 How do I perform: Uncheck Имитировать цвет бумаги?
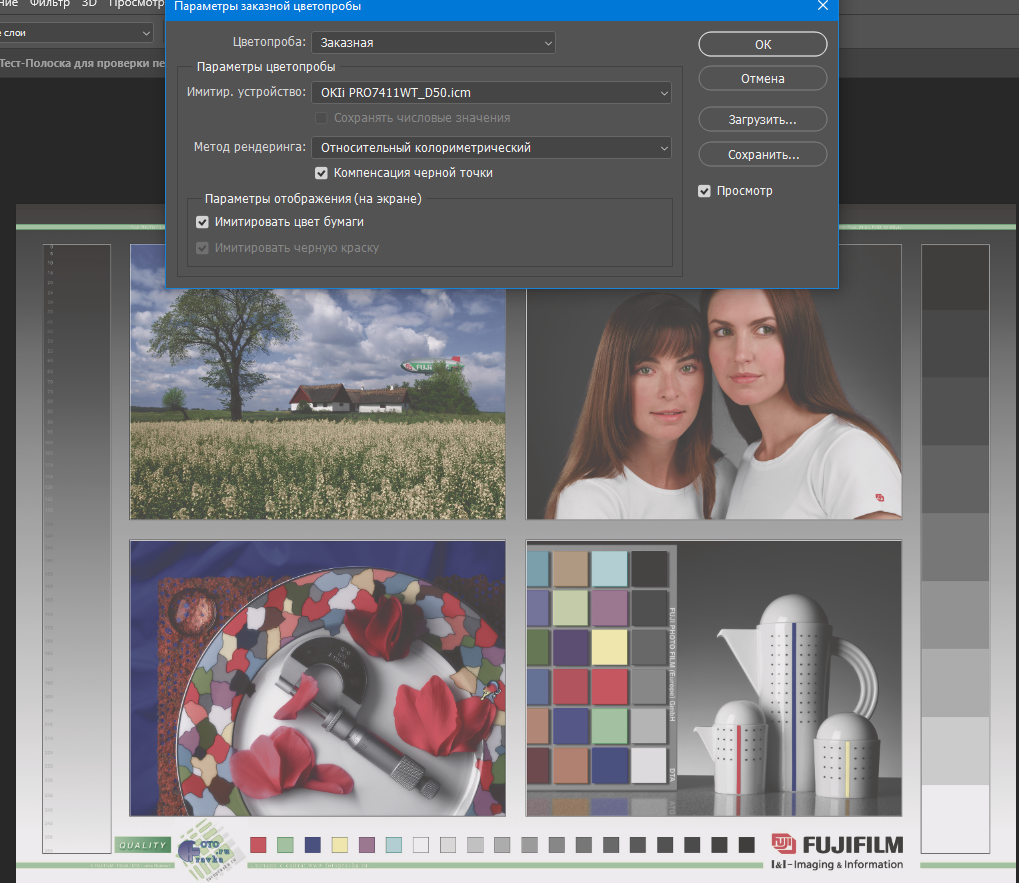coord(203,222)
